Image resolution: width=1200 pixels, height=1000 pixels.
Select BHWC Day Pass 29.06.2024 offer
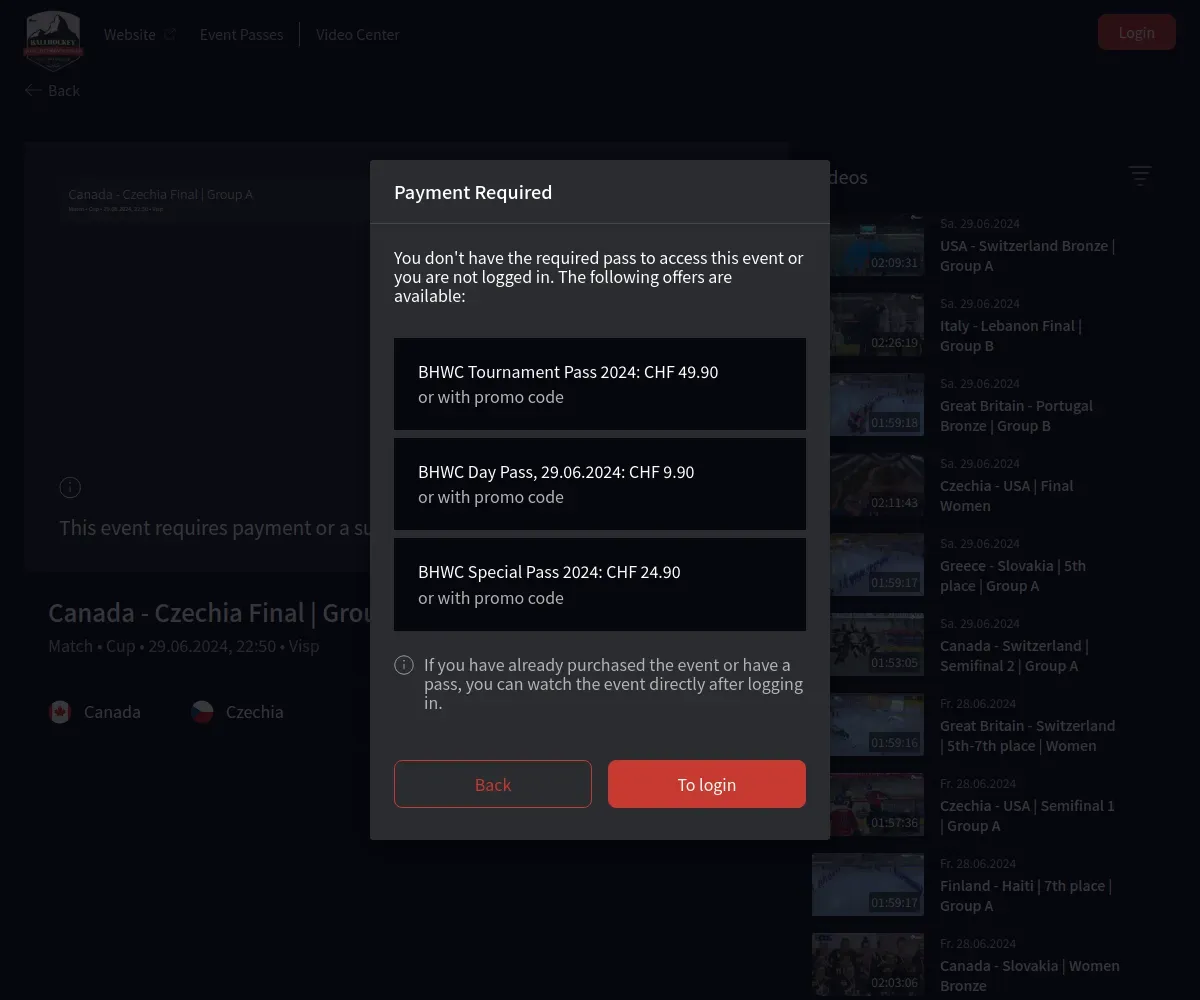point(600,484)
